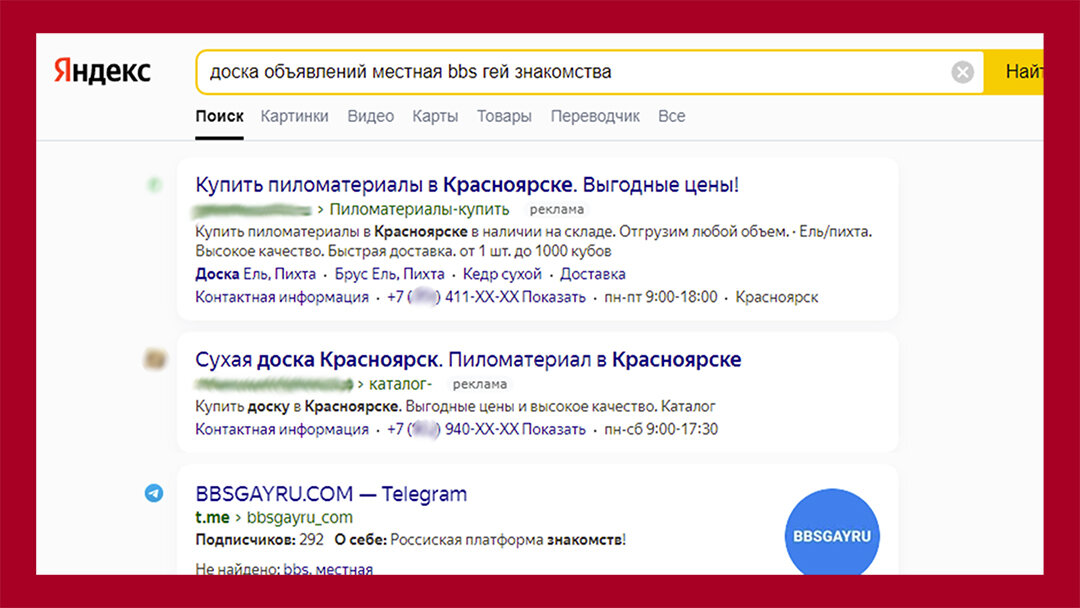Open the Купить пиломатериалы в Красноярске ad title
The width and height of the screenshot is (1080, 608).
[467, 185]
